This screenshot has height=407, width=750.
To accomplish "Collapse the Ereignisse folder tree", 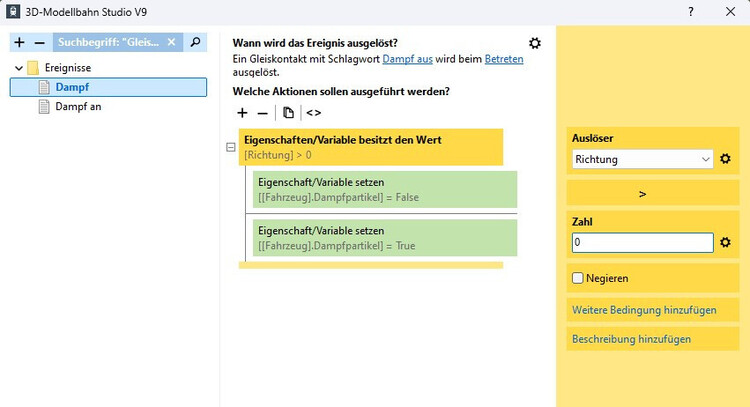I will [19, 68].
